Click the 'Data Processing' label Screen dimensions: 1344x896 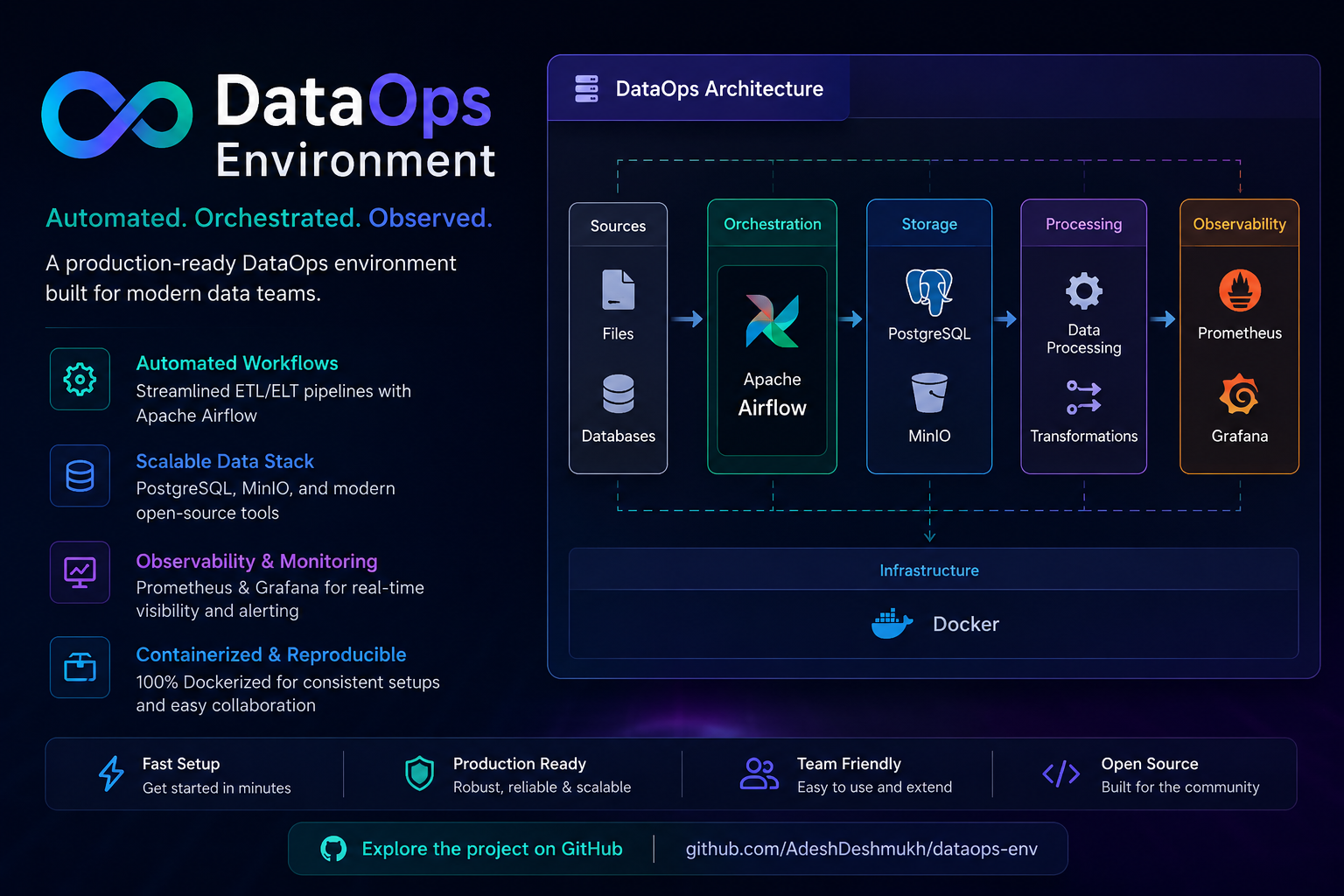[1083, 339]
